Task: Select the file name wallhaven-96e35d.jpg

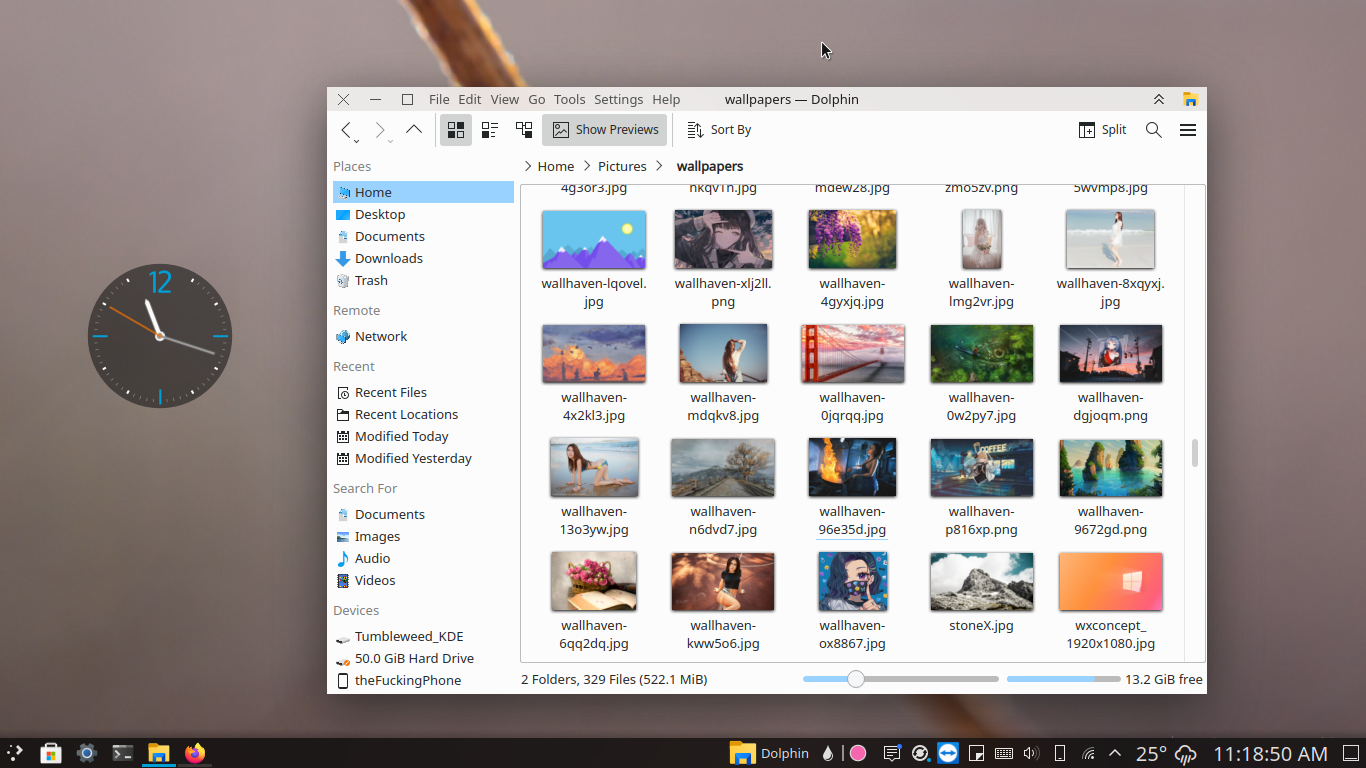Action: pos(852,521)
